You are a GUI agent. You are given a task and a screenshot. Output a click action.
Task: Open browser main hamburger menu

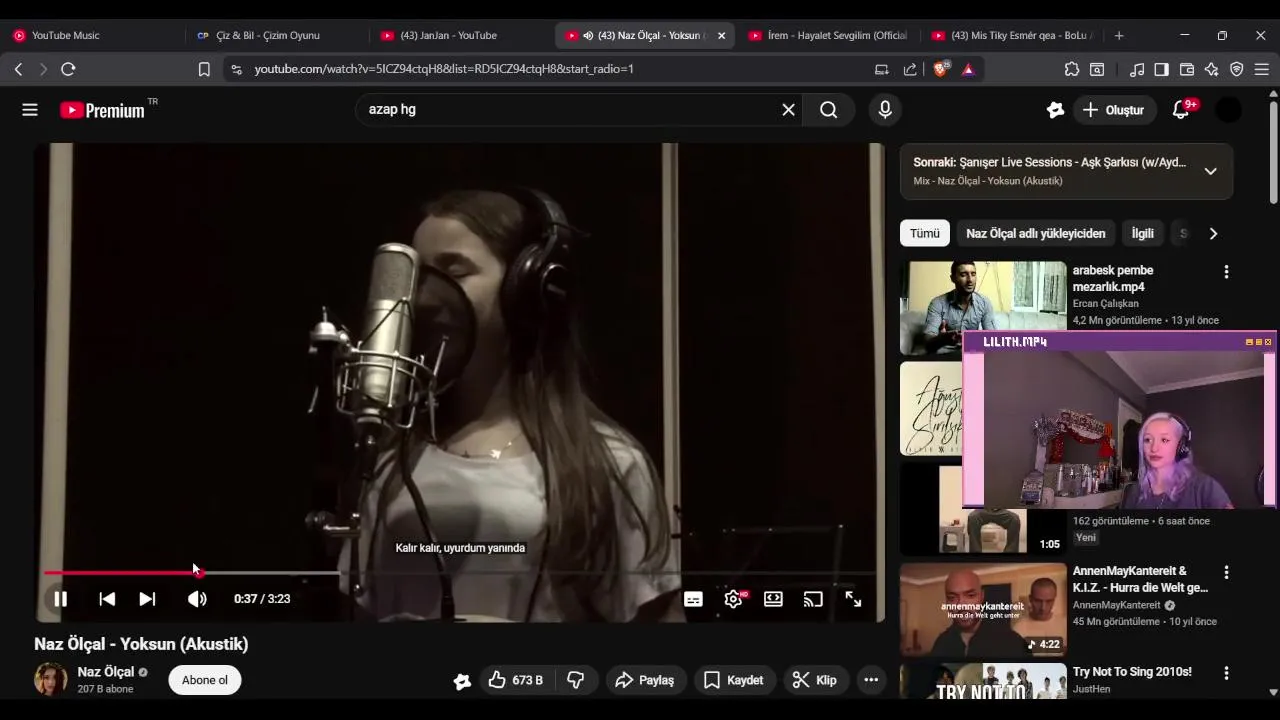tap(1261, 69)
